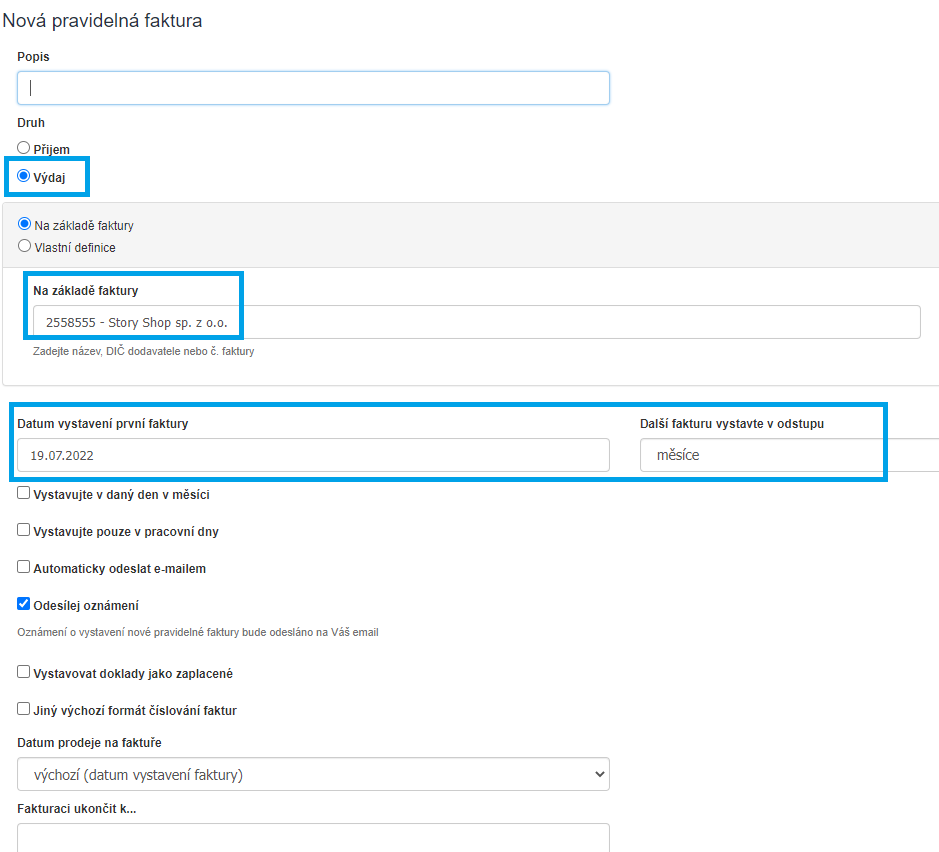This screenshot has width=939, height=852.
Task: Click into the Popis text field
Action: 313,88
